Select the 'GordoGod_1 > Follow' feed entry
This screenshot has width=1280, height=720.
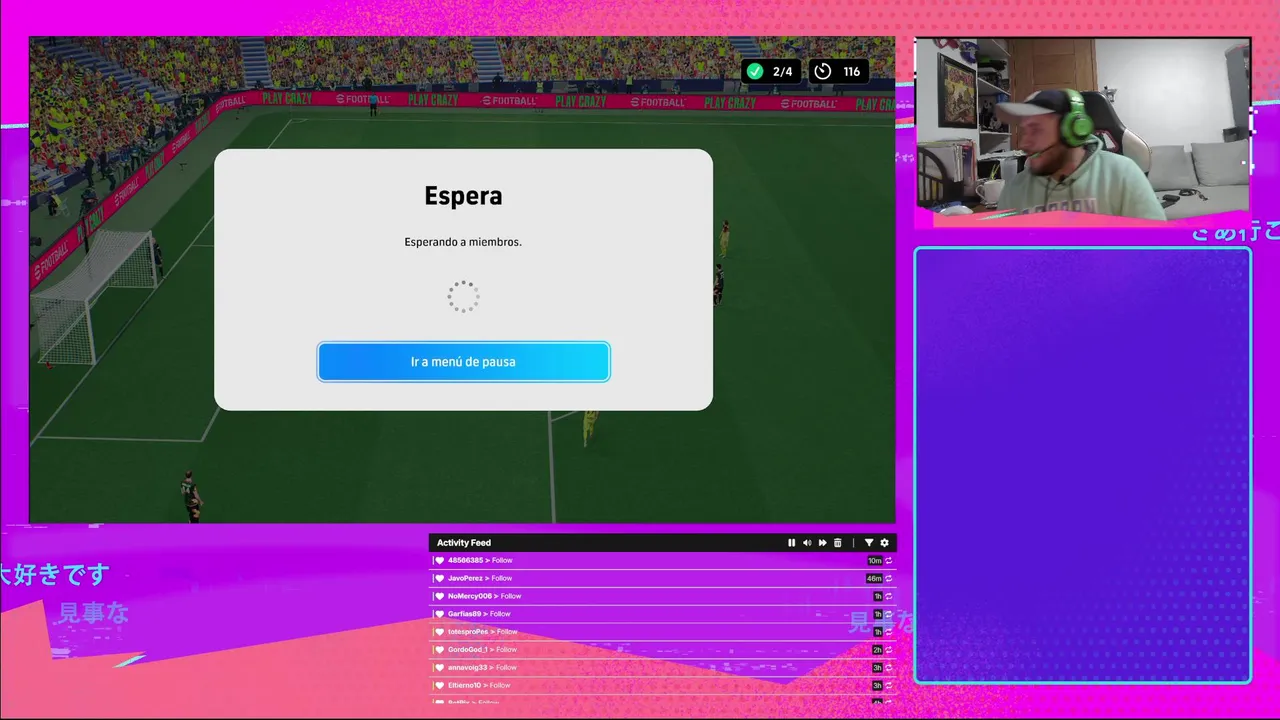663,650
